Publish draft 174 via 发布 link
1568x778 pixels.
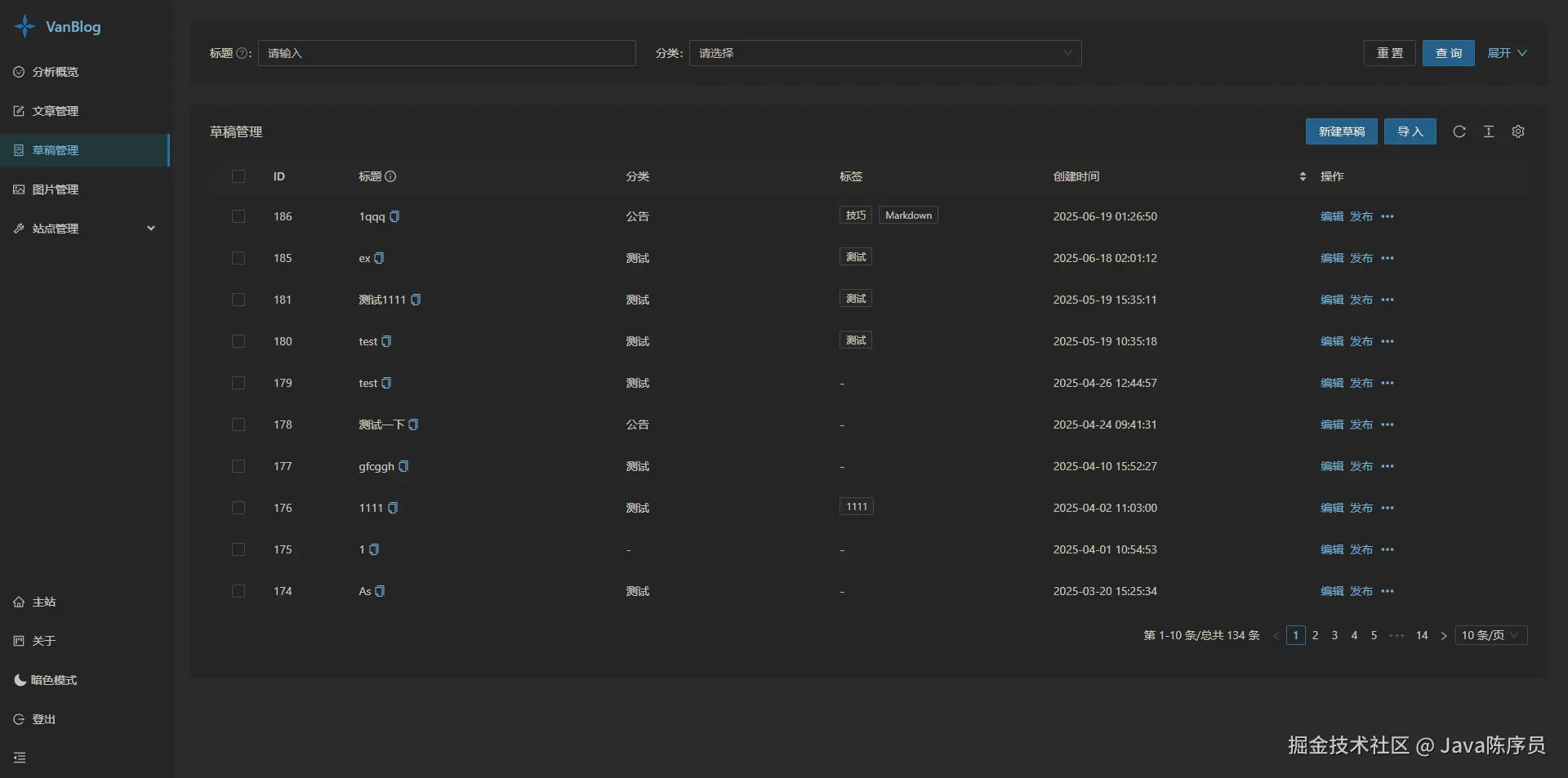tap(1361, 591)
